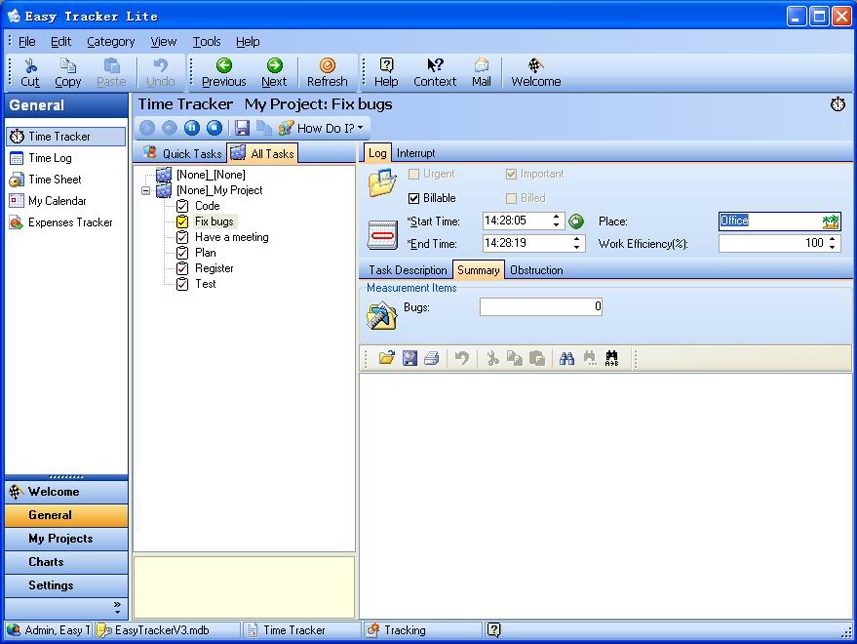Collapse the [None]_My Project tree node
Screen dimensions: 857x644
click(x=146, y=190)
